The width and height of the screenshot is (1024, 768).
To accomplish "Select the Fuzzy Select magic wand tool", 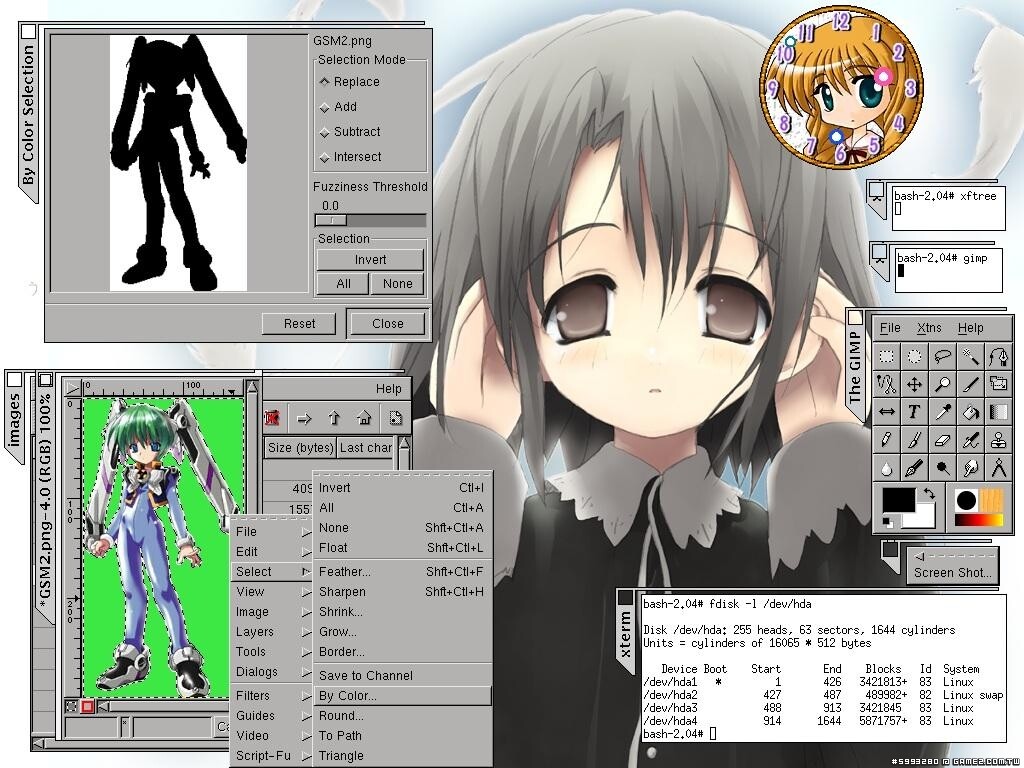I will click(x=970, y=356).
